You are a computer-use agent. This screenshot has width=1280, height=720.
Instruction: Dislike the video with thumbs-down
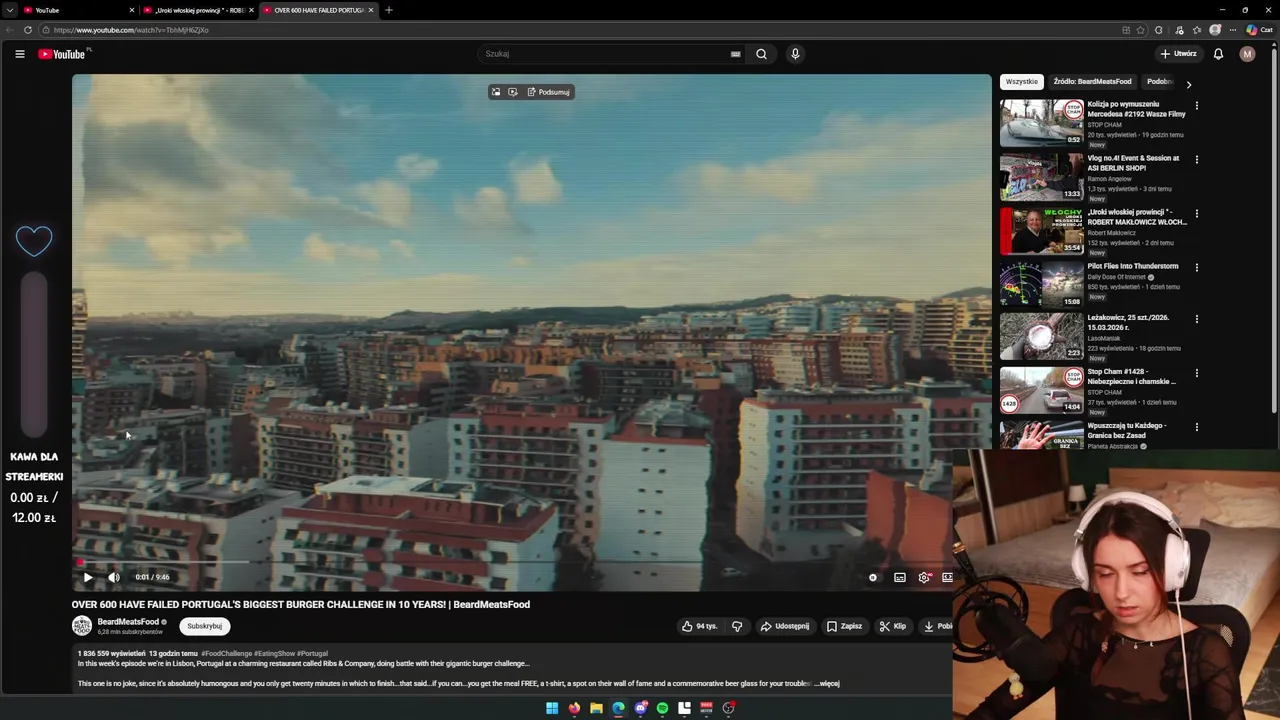pyautogui.click(x=737, y=626)
